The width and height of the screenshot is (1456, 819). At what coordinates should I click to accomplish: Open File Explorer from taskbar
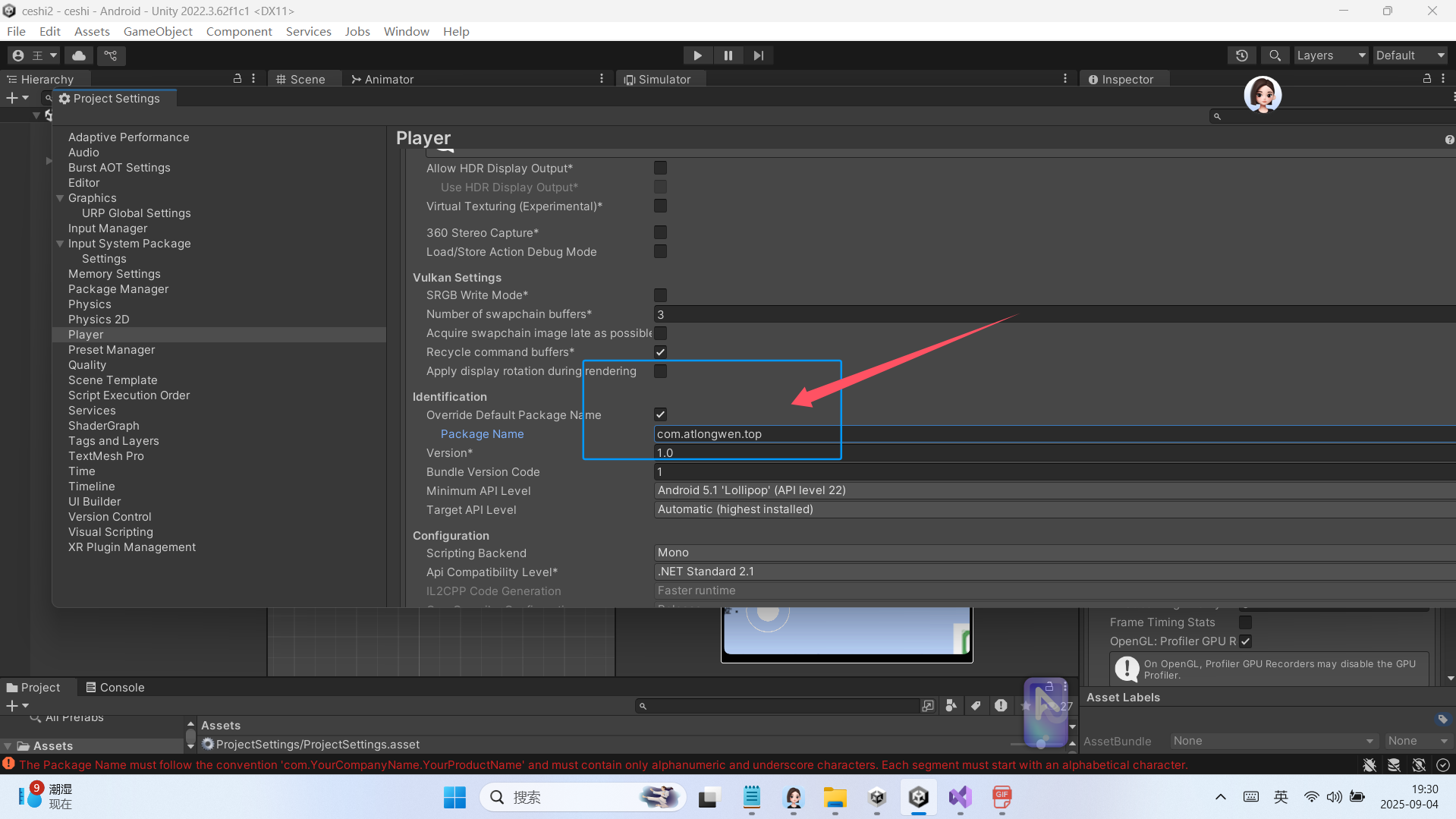[835, 797]
